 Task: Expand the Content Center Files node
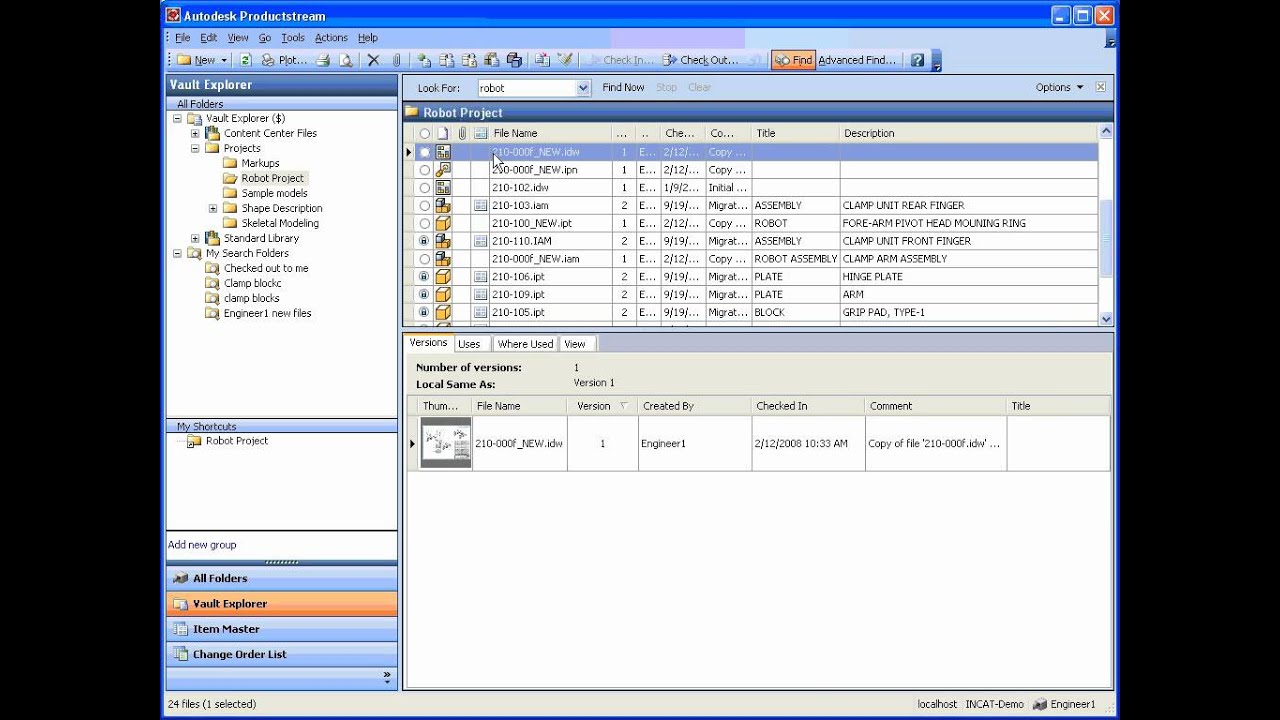pos(195,133)
